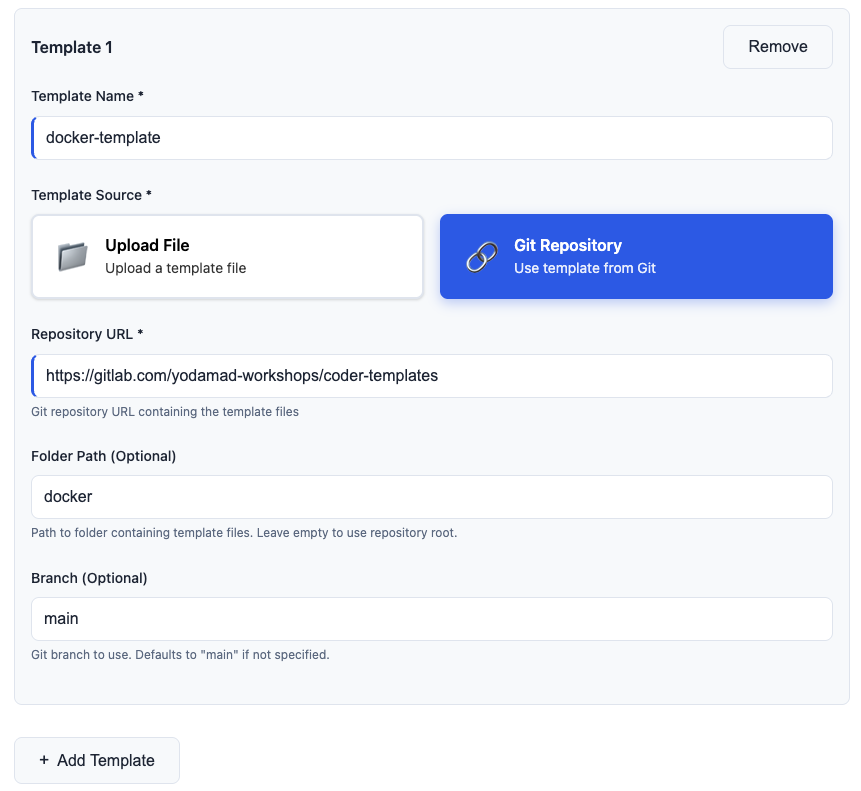Screen dimensions: 861x791
Task: Click the Branch Optional field label
Action: coord(91,578)
